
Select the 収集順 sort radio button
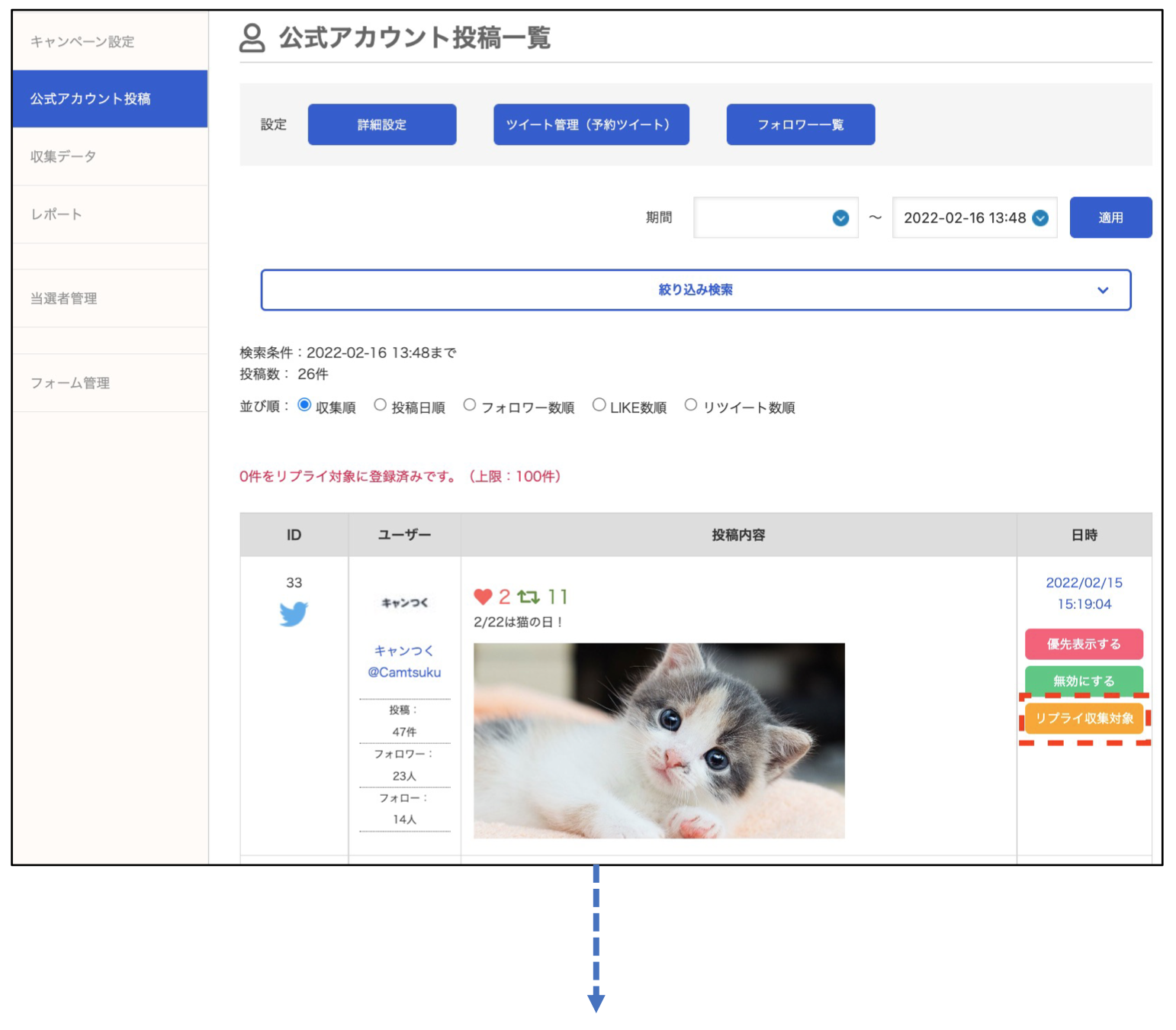click(x=304, y=405)
